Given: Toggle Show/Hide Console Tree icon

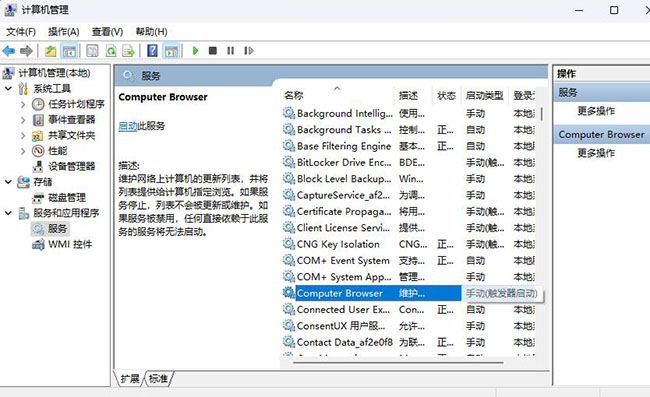Looking at the screenshot, I should pos(69,51).
